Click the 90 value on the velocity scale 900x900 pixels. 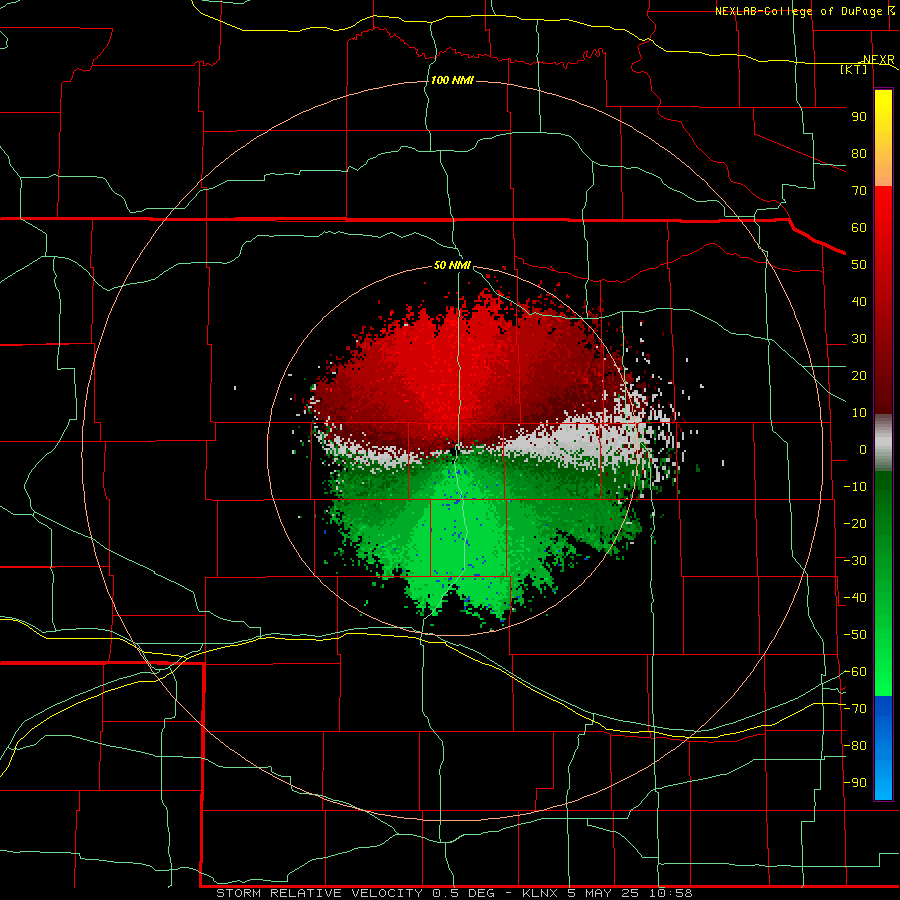[859, 117]
